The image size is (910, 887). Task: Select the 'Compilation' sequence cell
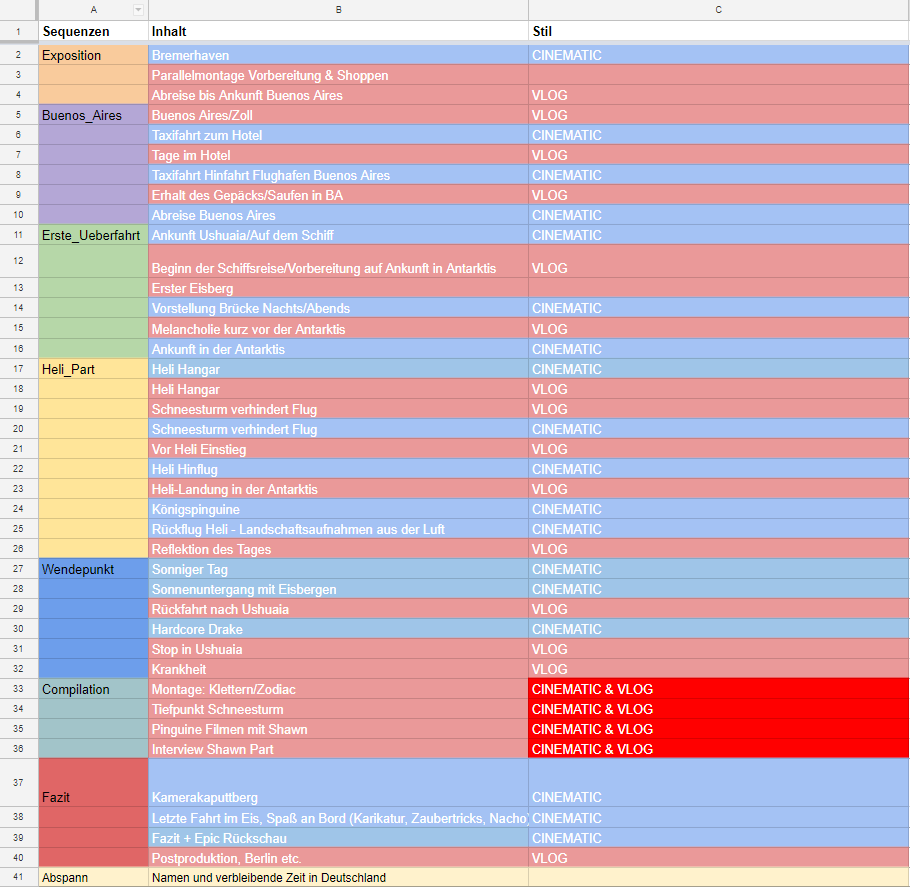[x=93, y=689]
